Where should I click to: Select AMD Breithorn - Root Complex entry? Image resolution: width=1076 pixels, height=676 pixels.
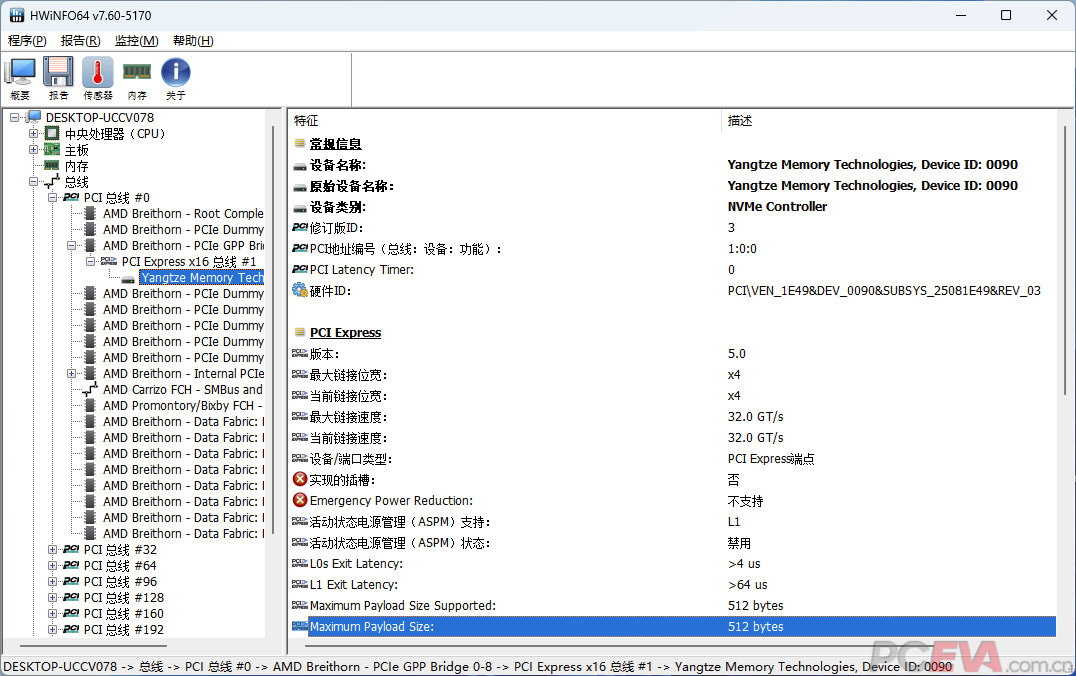183,213
